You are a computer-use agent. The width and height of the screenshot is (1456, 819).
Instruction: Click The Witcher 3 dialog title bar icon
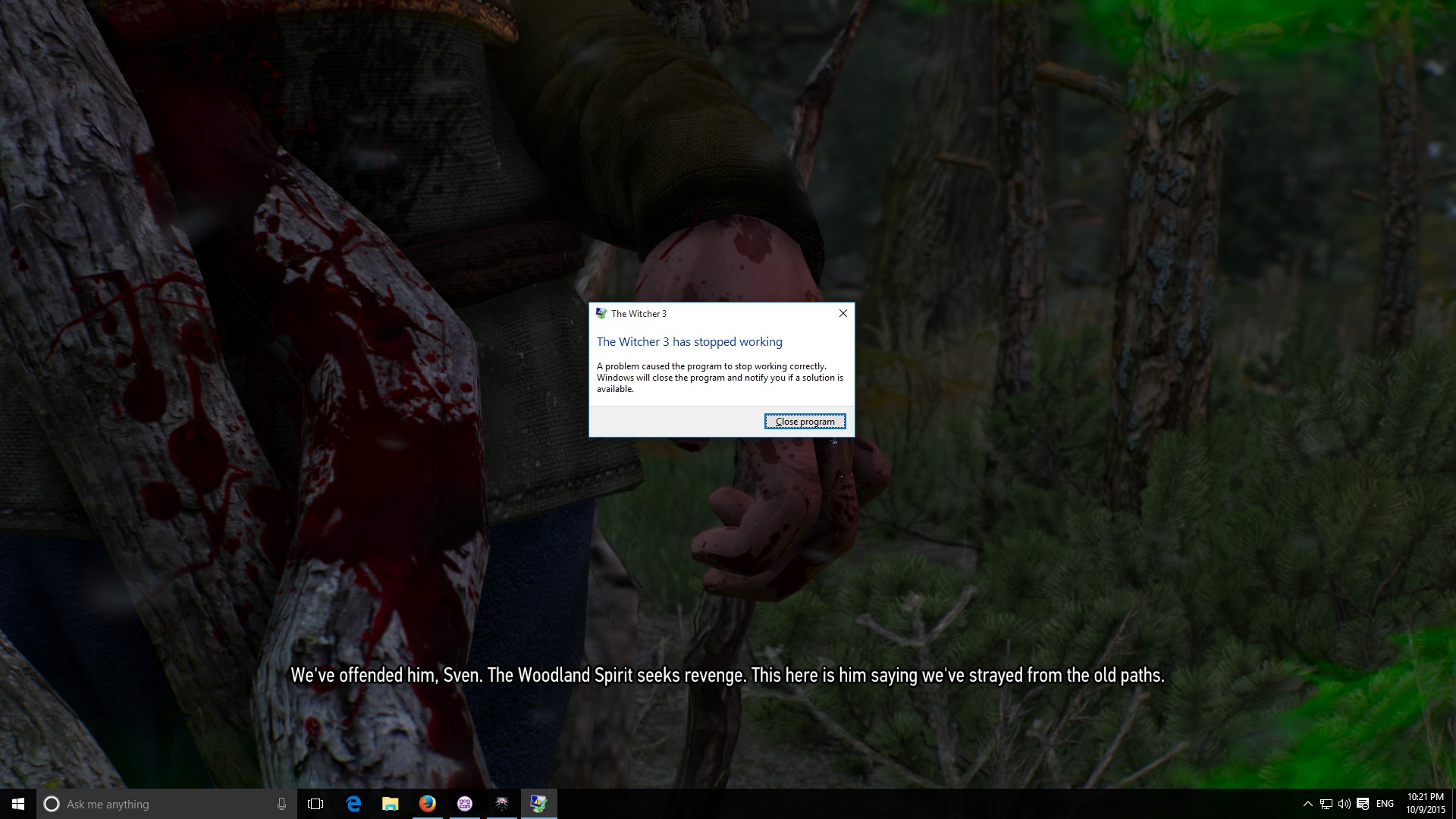[601, 313]
